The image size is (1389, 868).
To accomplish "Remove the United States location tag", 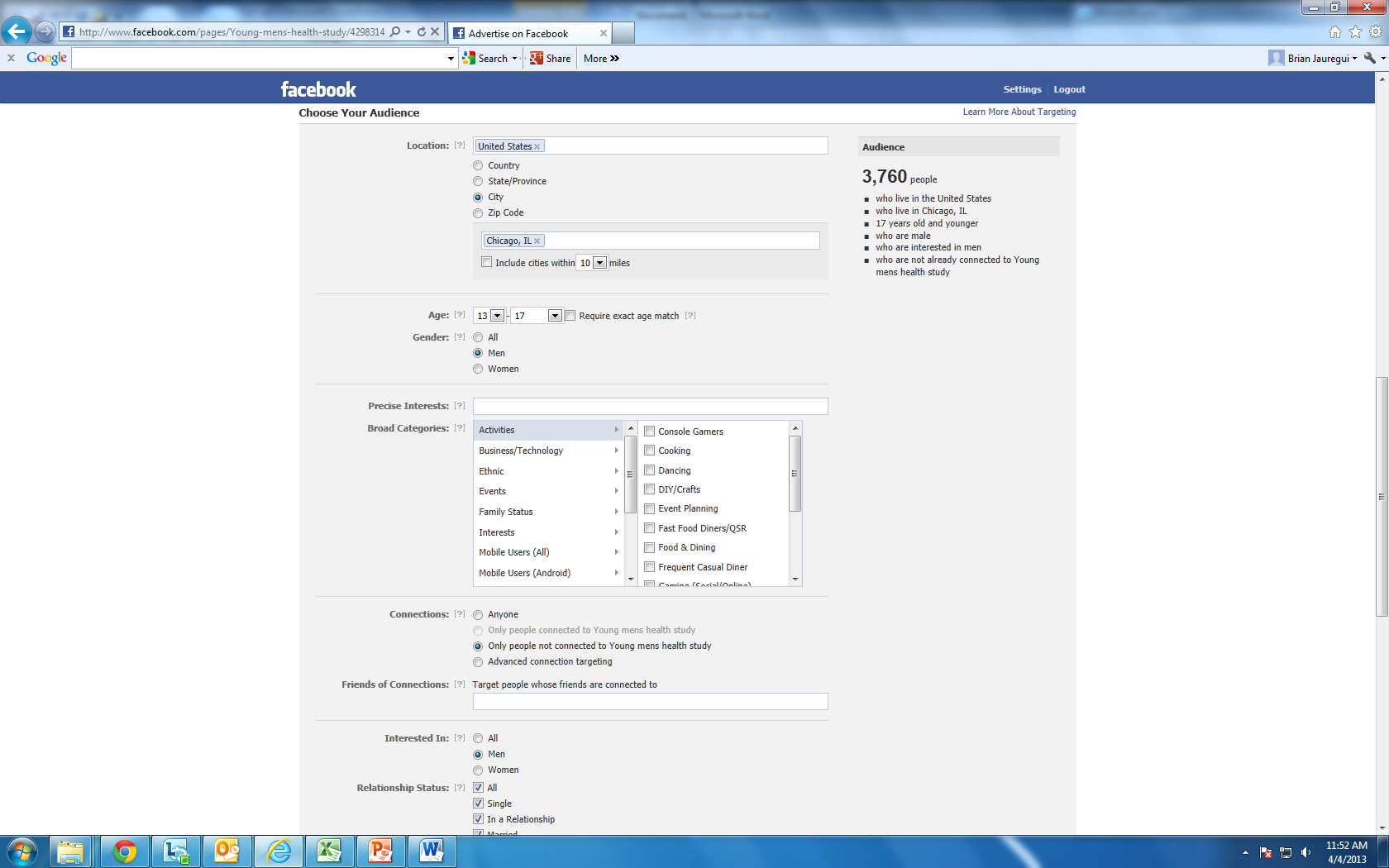I will pos(537,147).
